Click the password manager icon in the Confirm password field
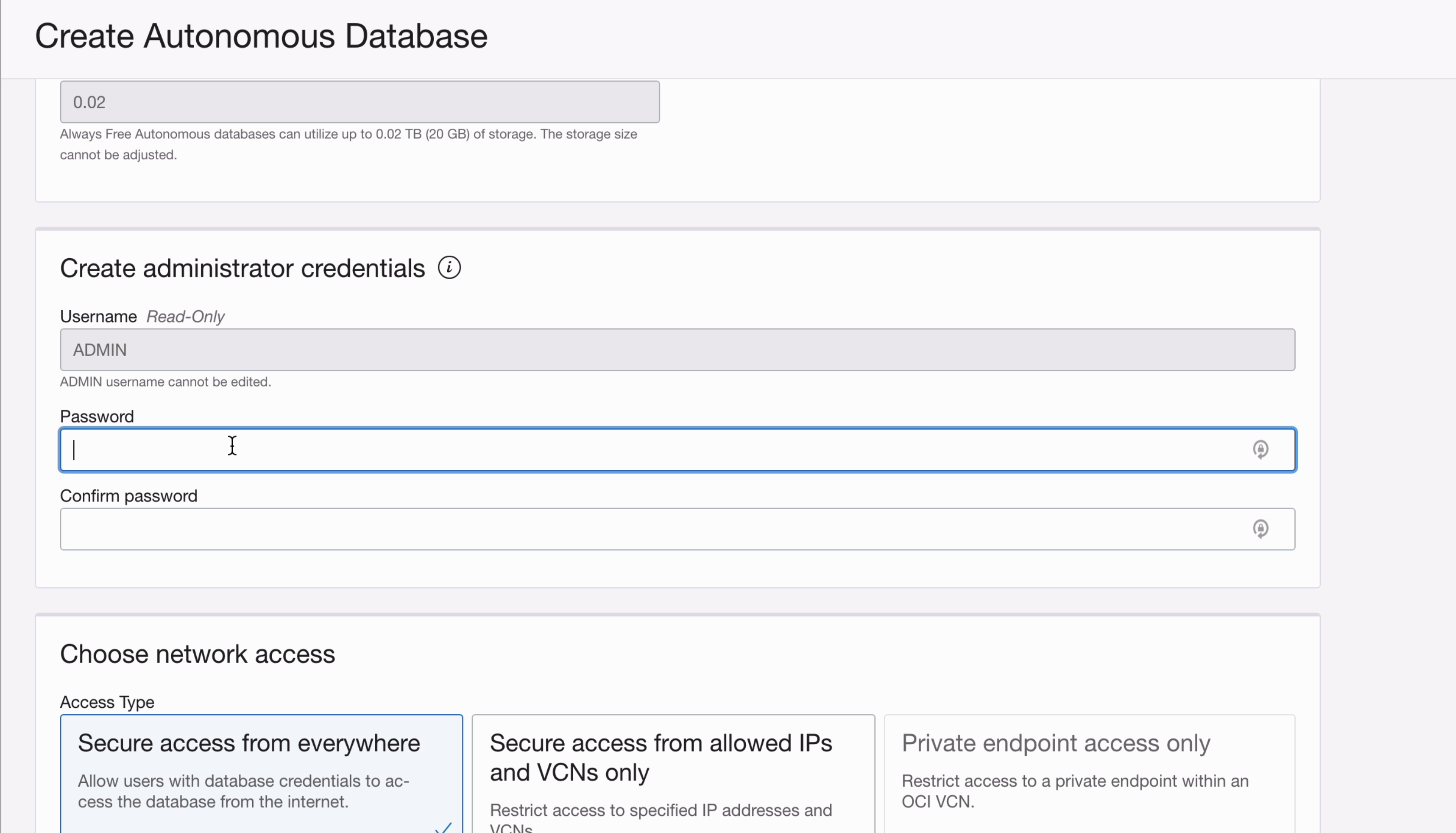Viewport: 1456px width, 833px height. coord(1261,529)
